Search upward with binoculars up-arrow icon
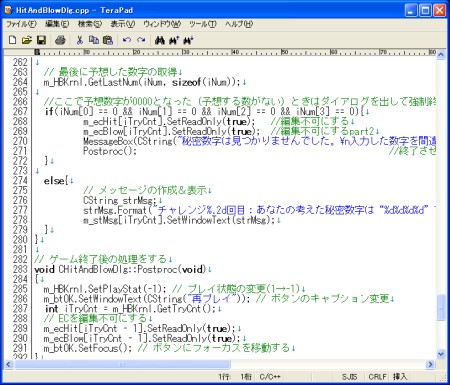Viewport: 450px width, 385px height. [174, 40]
